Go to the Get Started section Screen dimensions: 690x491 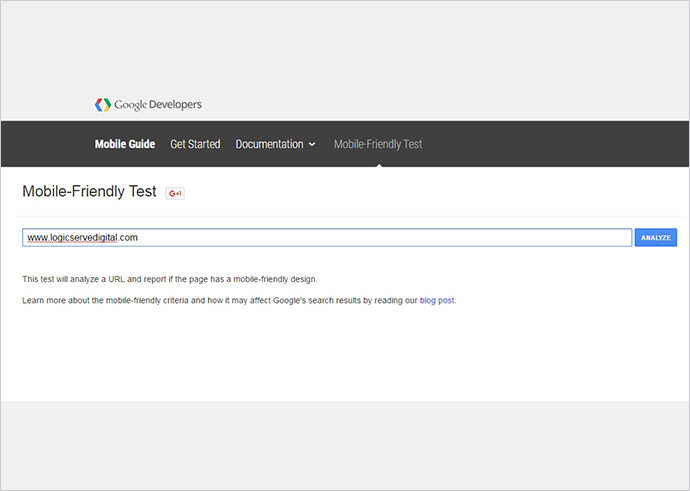coord(195,144)
